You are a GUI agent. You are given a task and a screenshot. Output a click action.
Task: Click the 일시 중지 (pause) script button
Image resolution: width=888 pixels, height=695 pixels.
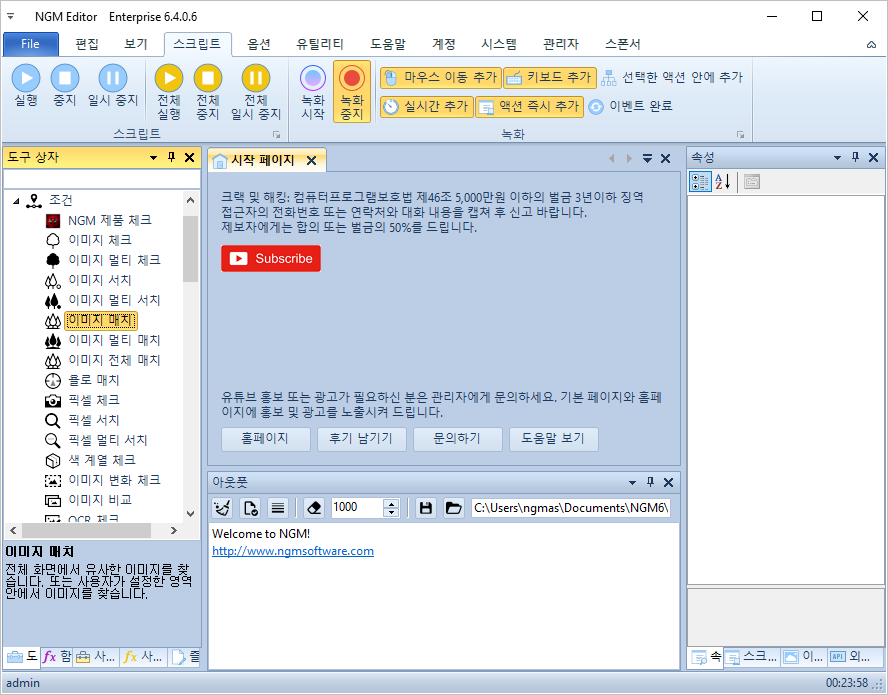tap(113, 86)
